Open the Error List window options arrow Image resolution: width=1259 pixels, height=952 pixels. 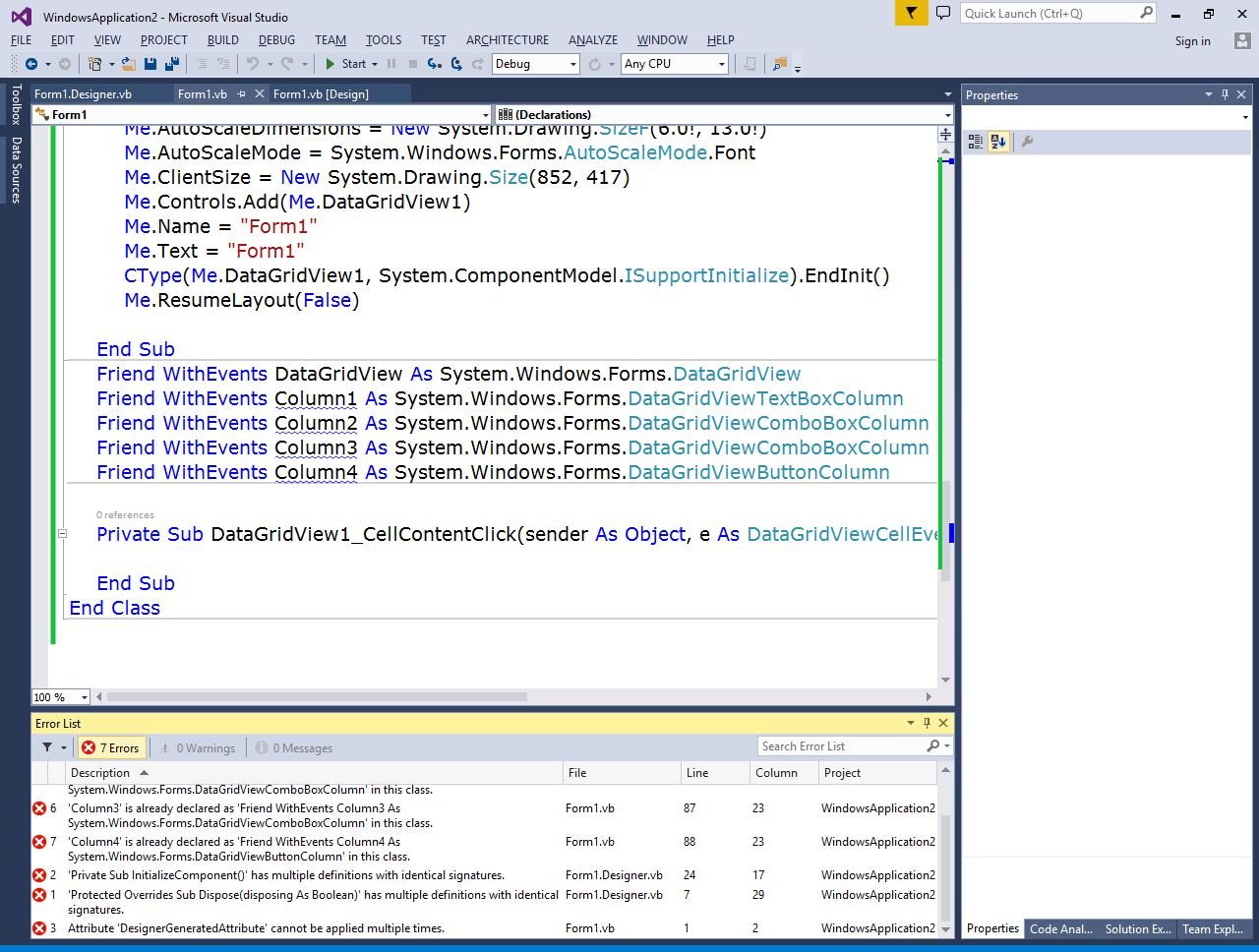pos(911,723)
